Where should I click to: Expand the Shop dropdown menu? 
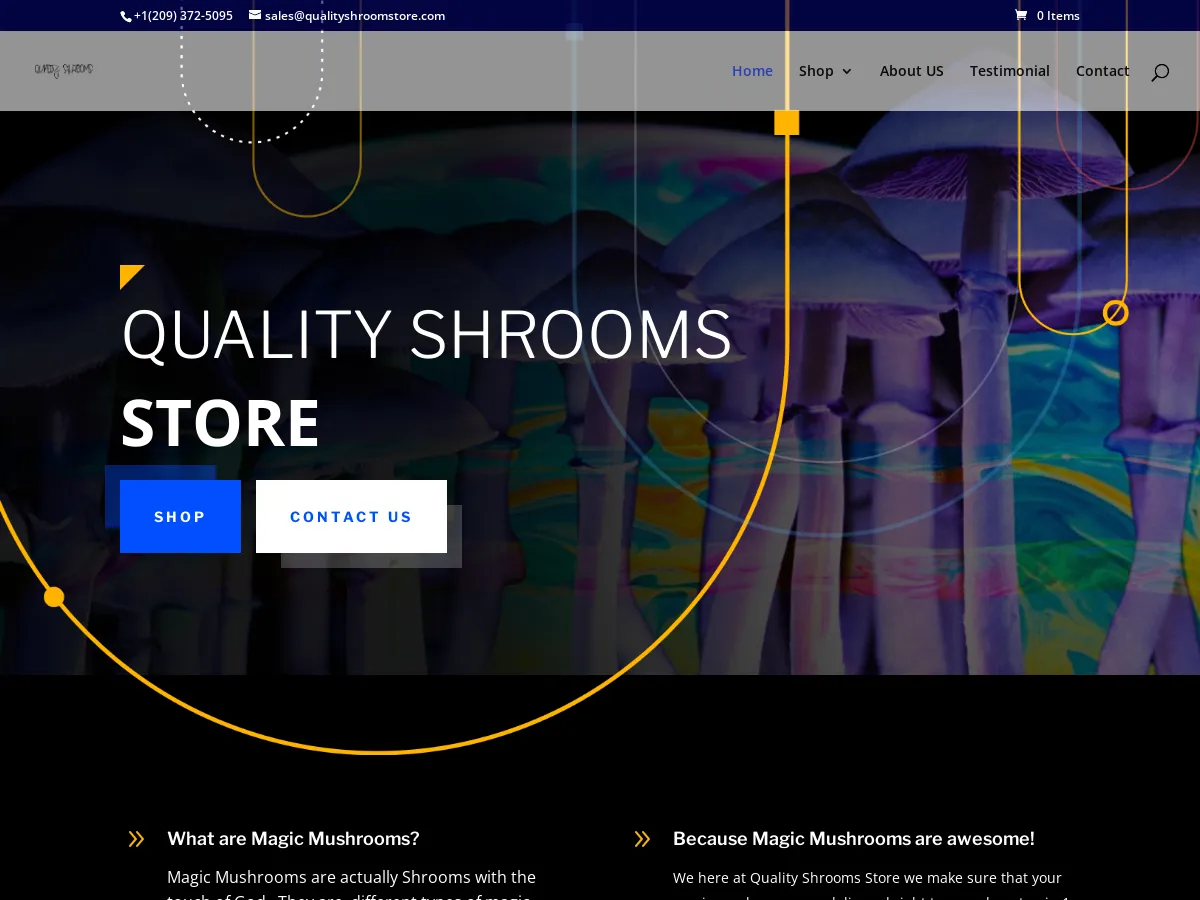(816, 71)
